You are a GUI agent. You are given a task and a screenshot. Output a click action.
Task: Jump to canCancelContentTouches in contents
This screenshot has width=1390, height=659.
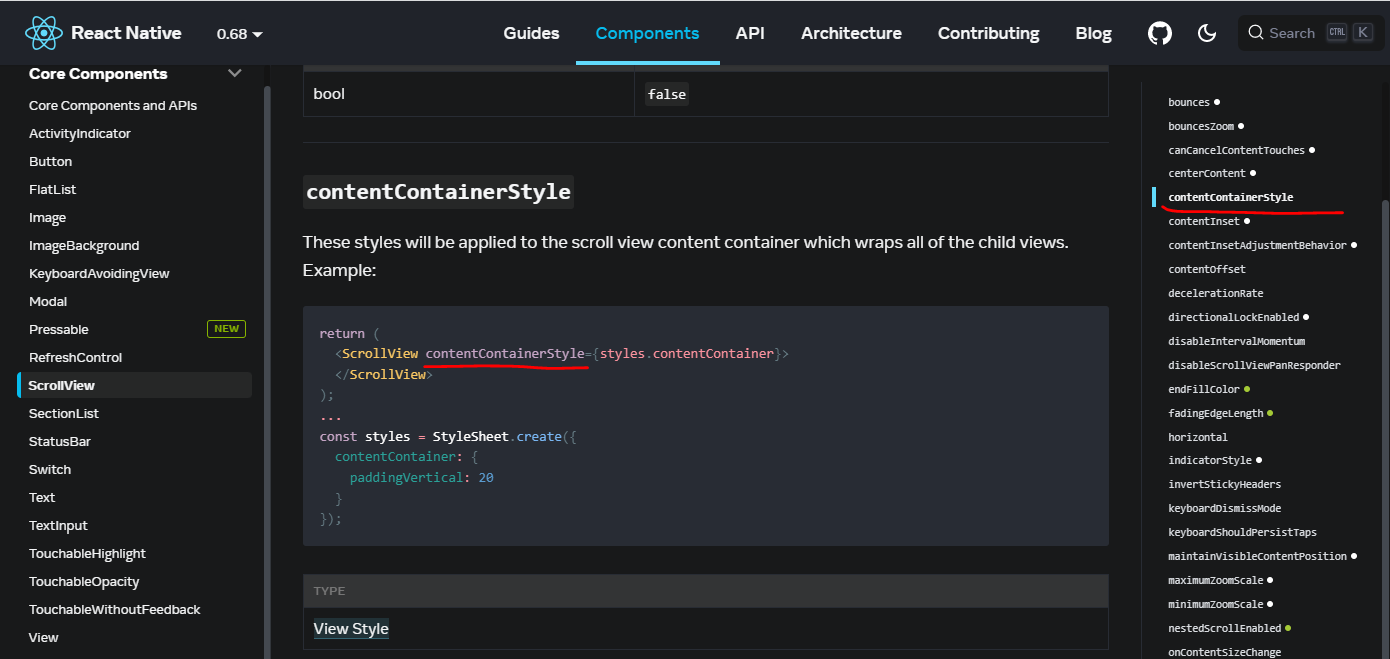(x=1237, y=150)
